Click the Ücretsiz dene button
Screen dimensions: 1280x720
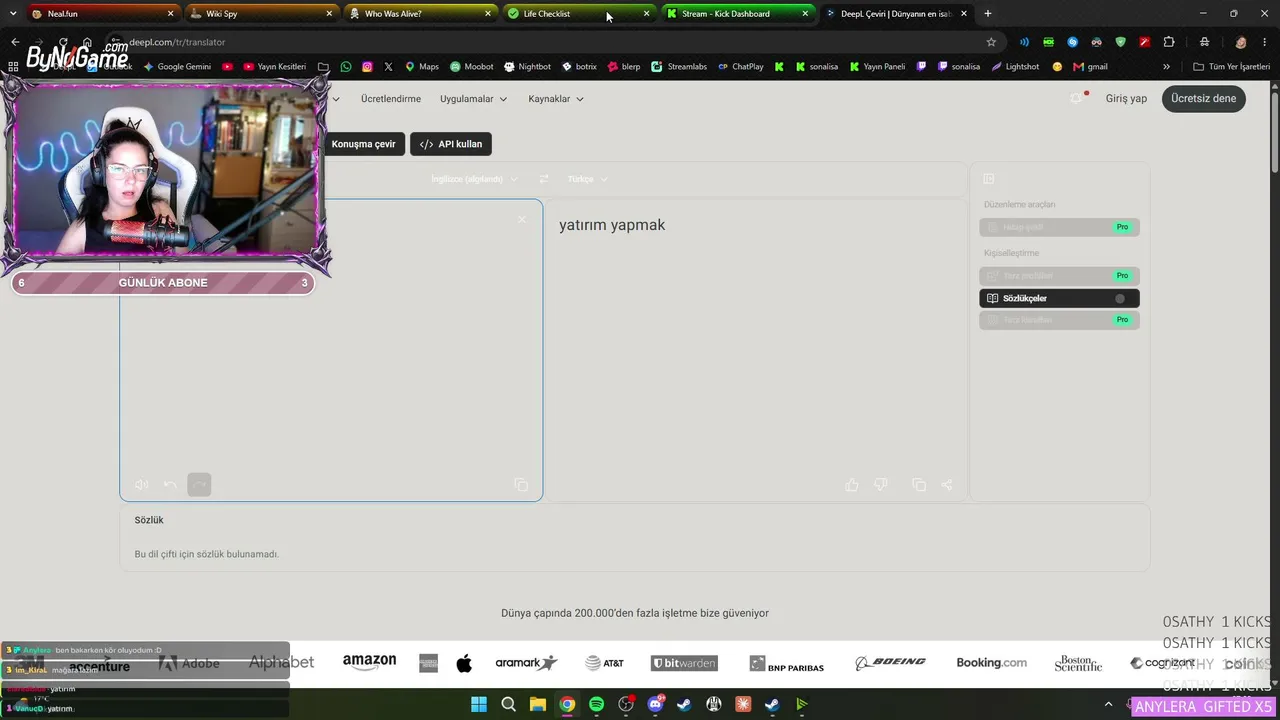1203,98
